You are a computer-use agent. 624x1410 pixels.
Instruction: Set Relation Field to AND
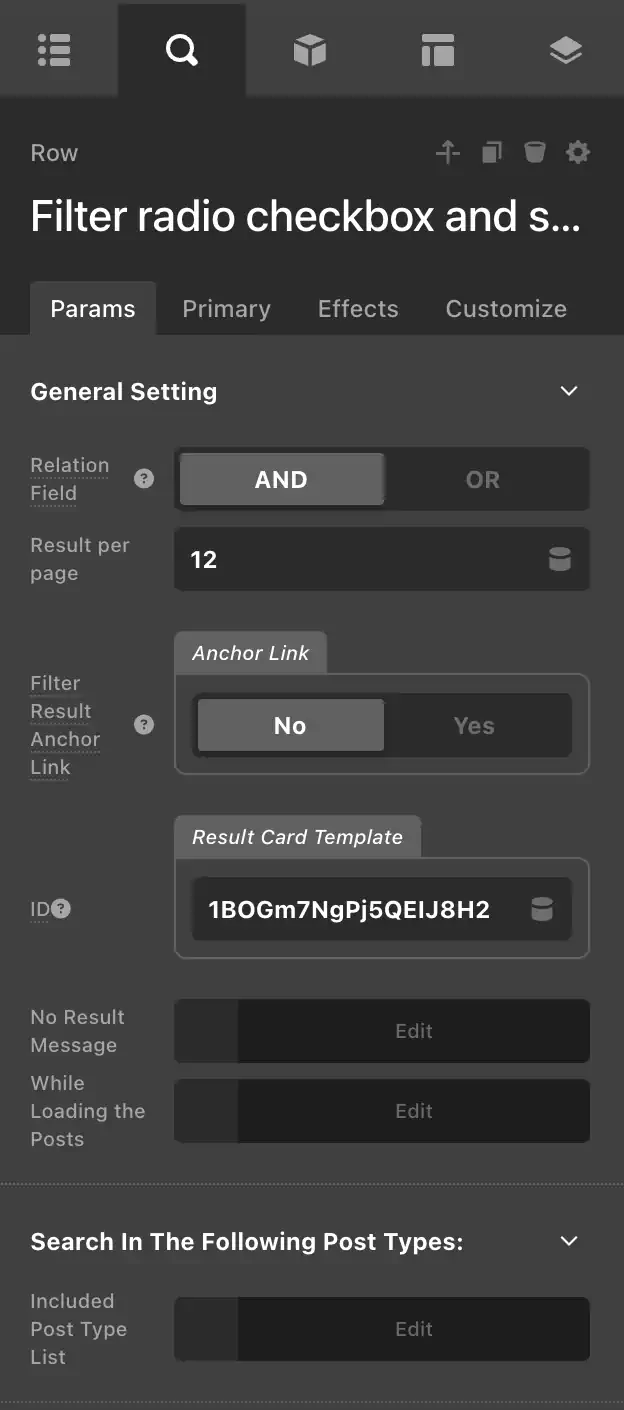[x=282, y=479]
